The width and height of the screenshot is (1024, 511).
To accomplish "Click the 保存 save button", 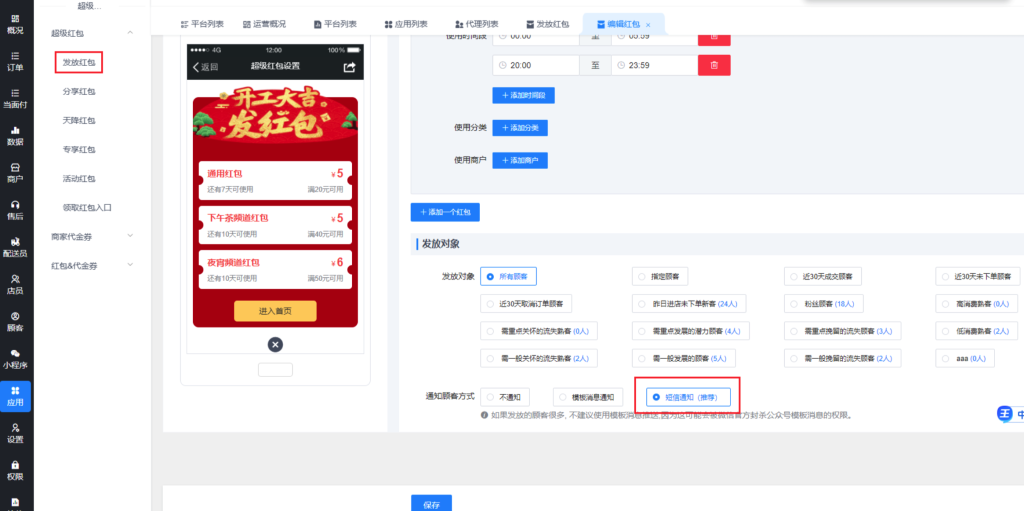I will click(431, 503).
